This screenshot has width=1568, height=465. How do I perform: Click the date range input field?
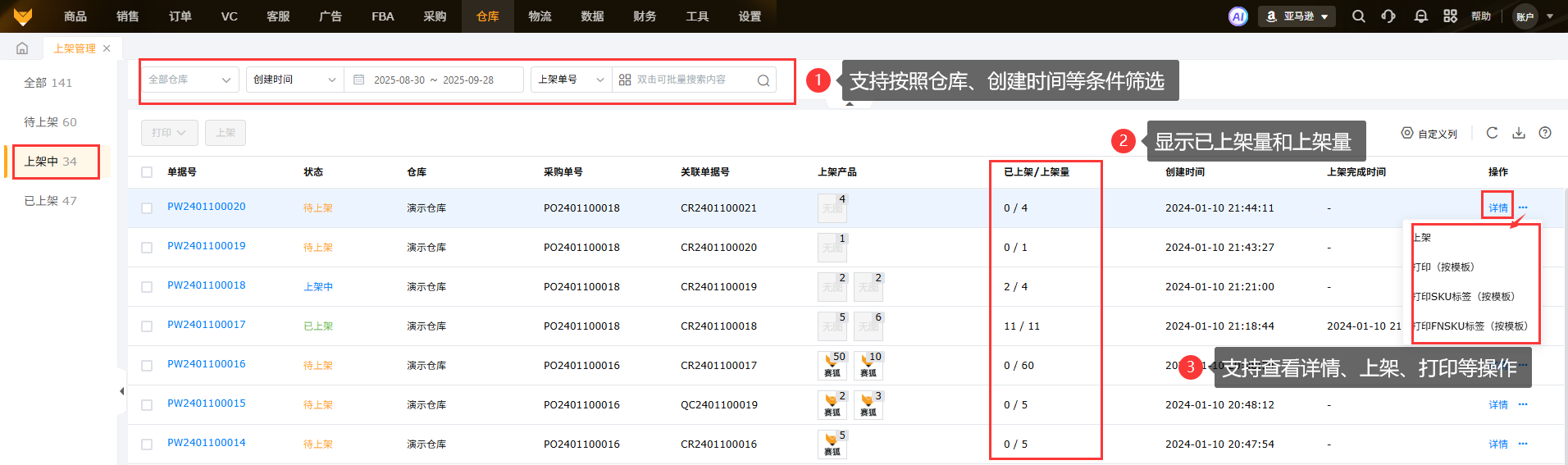click(434, 80)
